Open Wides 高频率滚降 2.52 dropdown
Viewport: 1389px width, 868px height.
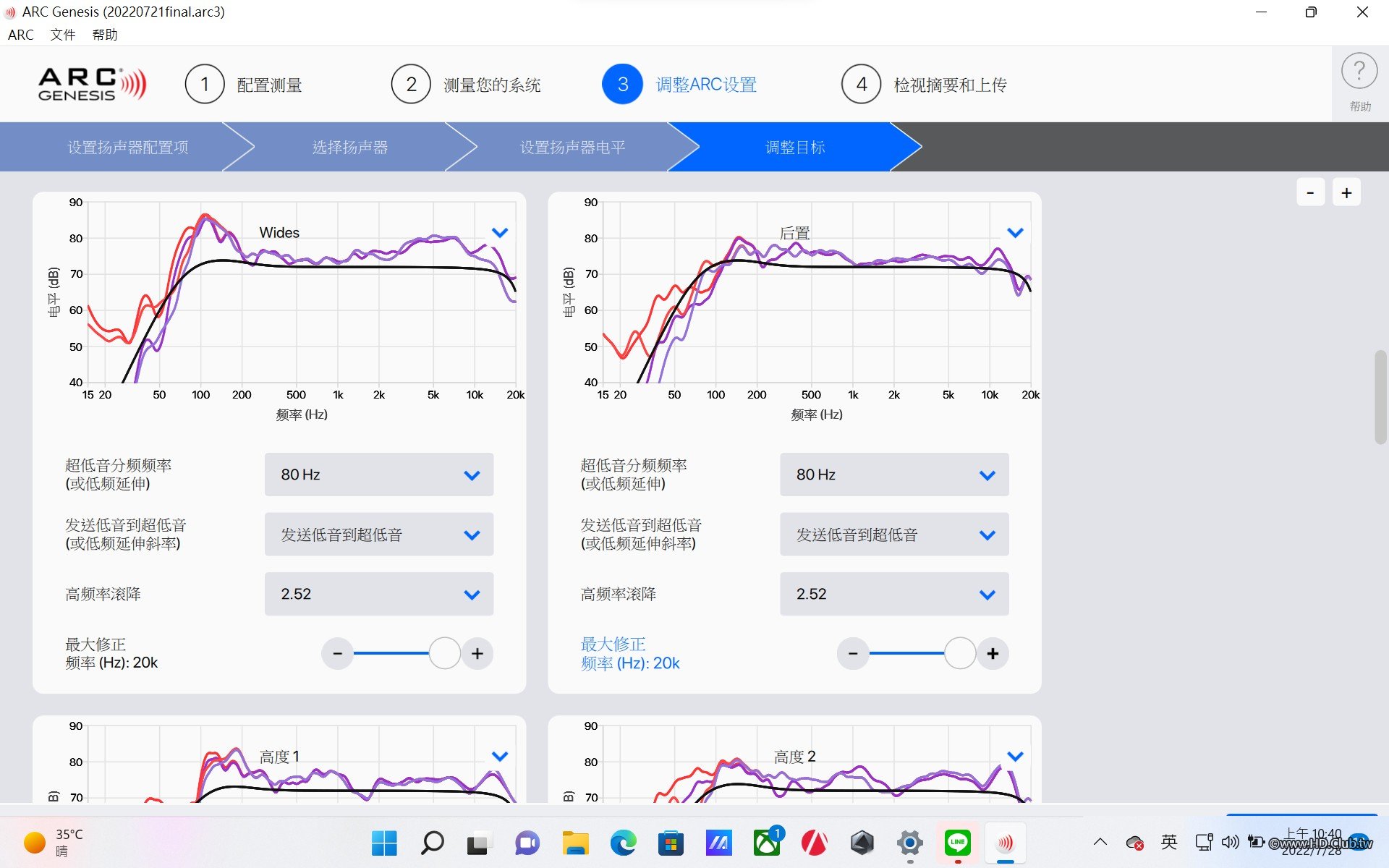[379, 594]
